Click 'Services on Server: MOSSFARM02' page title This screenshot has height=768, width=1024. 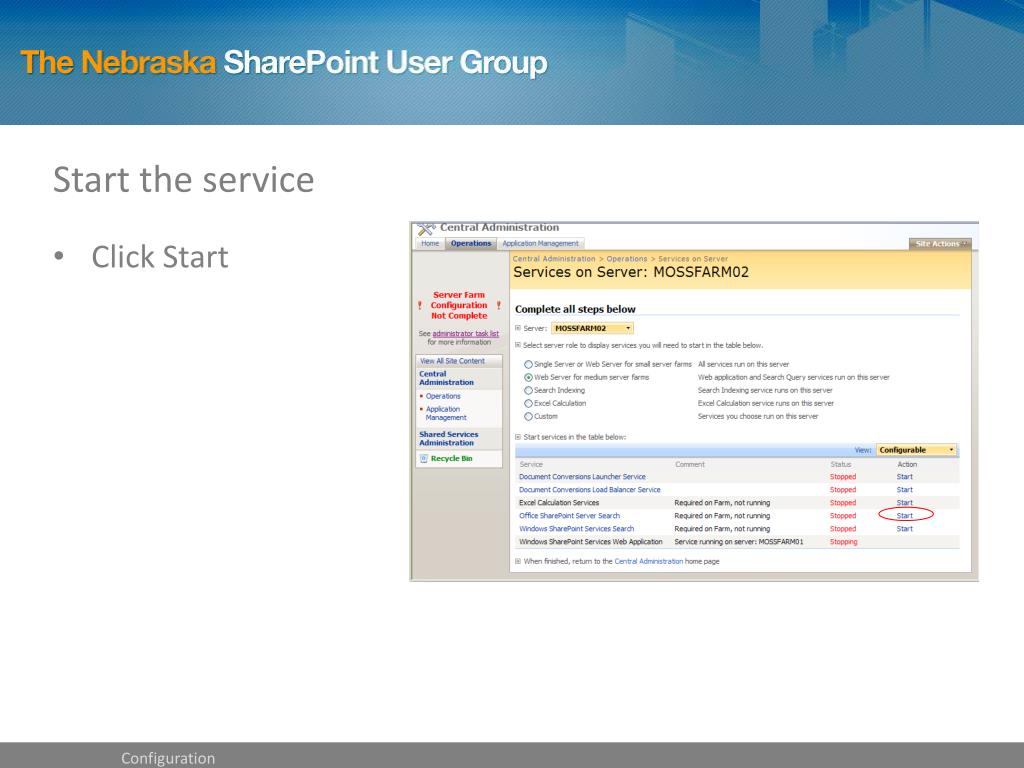click(x=631, y=273)
